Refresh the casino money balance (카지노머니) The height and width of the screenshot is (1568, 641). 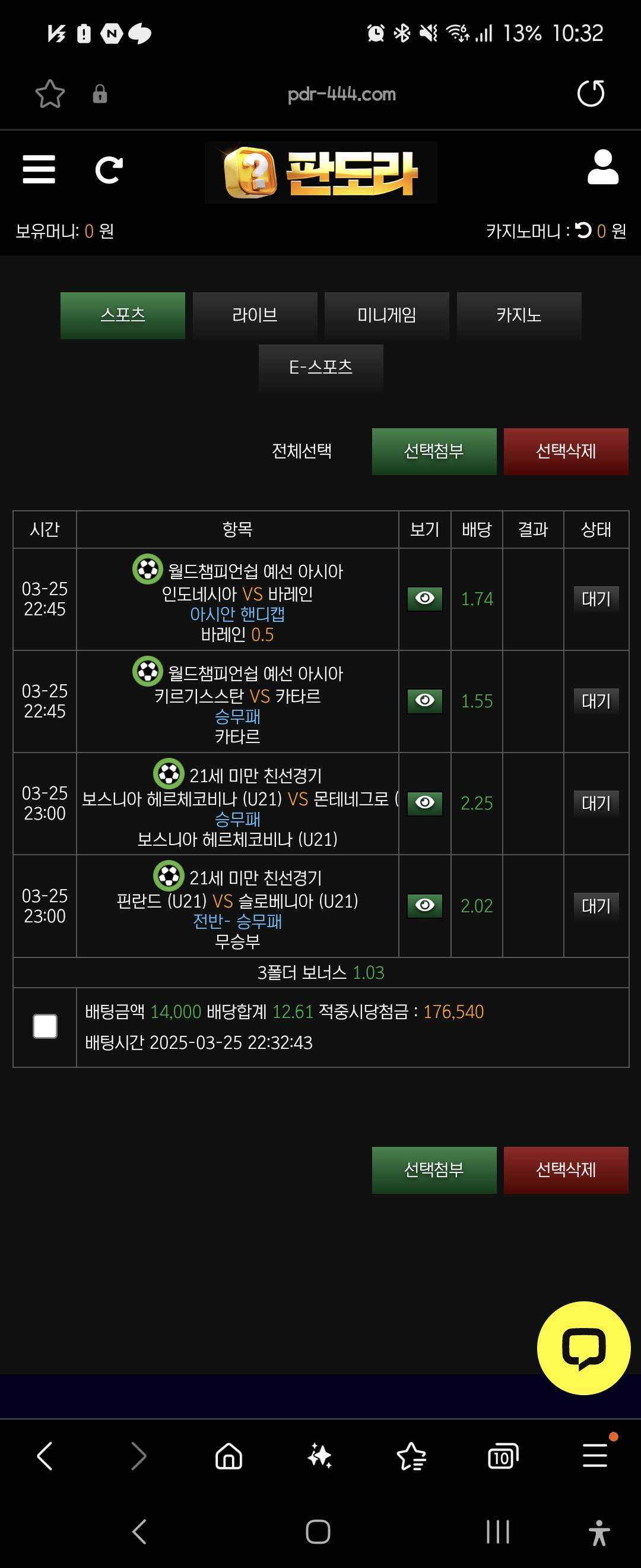tap(583, 230)
